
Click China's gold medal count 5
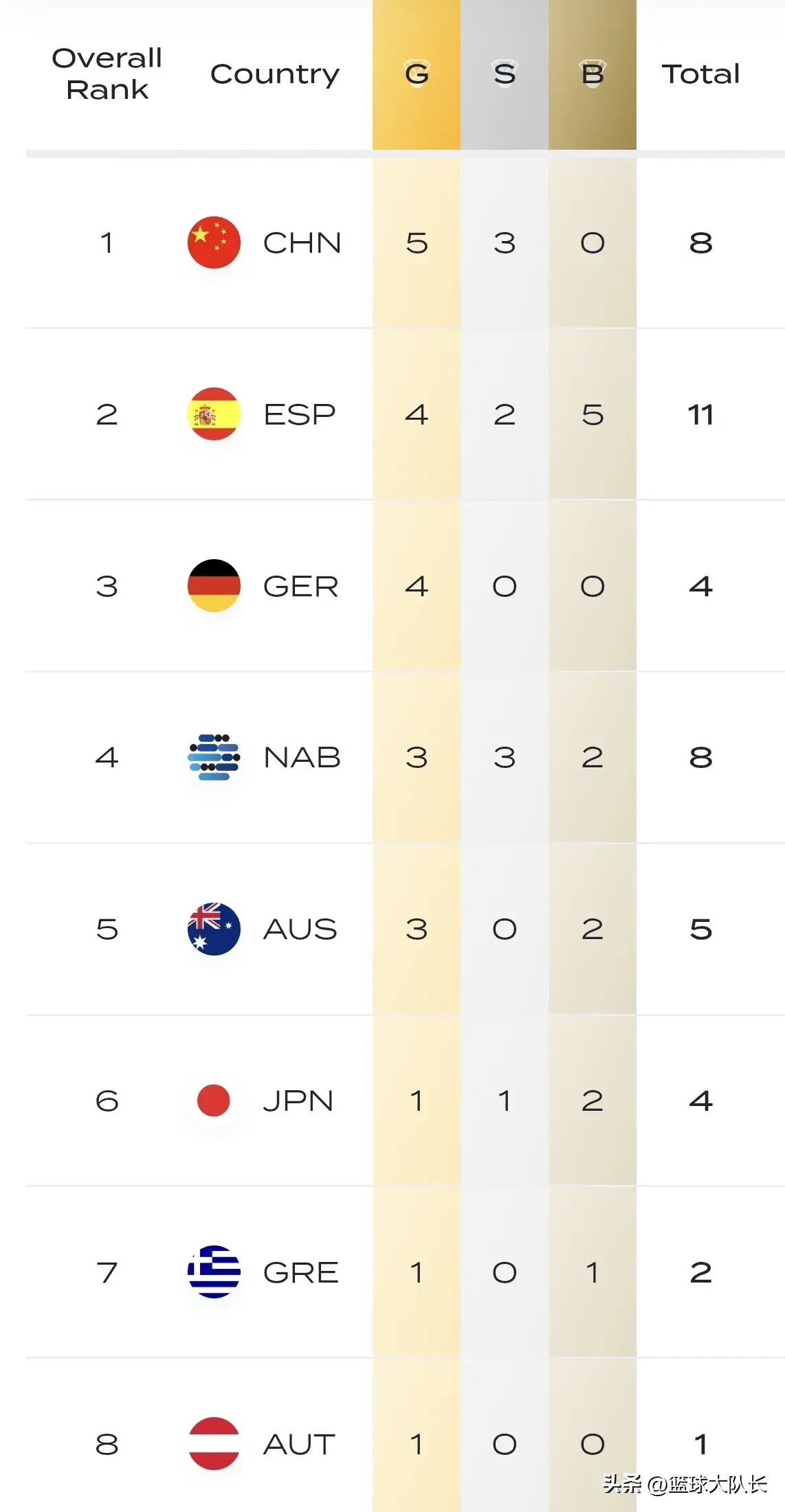tap(417, 242)
